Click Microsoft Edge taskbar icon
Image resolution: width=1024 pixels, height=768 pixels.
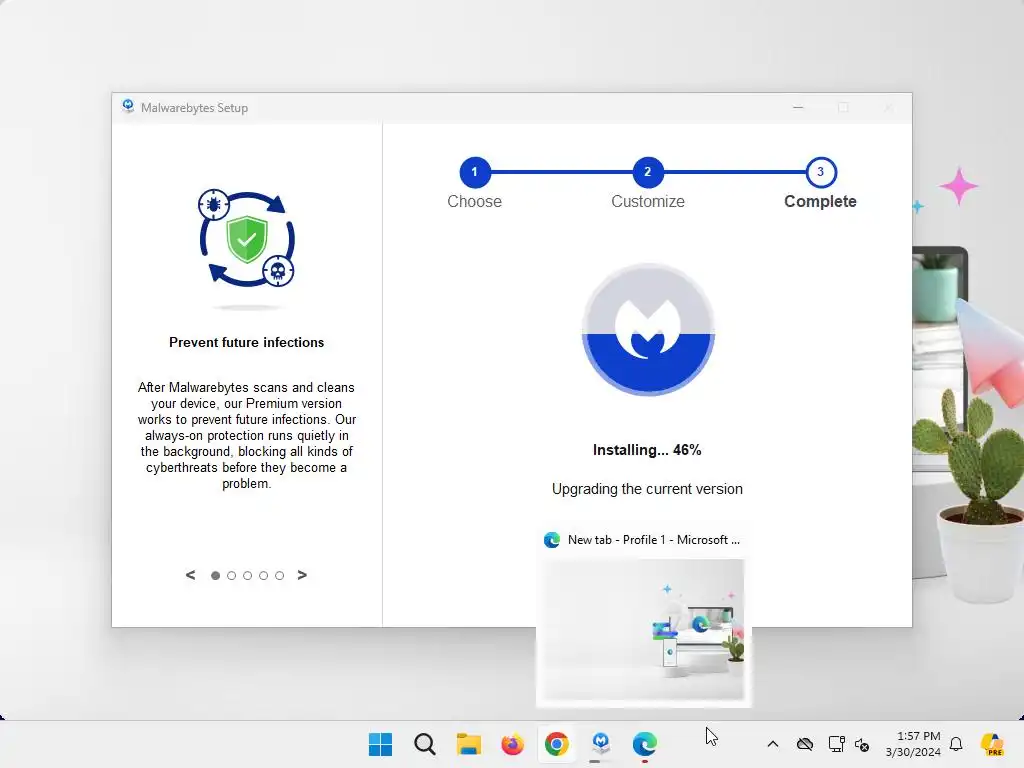point(645,744)
